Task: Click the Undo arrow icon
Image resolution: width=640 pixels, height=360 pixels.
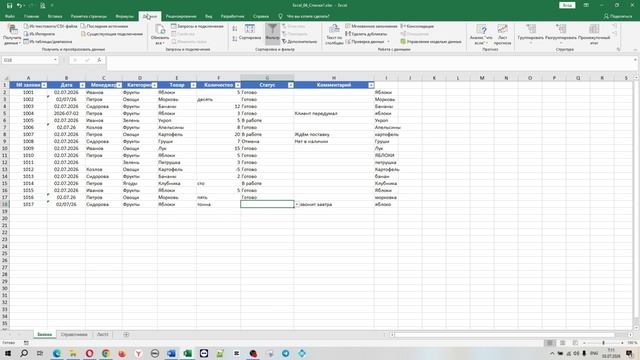Action: pyautogui.click(x=19, y=5)
